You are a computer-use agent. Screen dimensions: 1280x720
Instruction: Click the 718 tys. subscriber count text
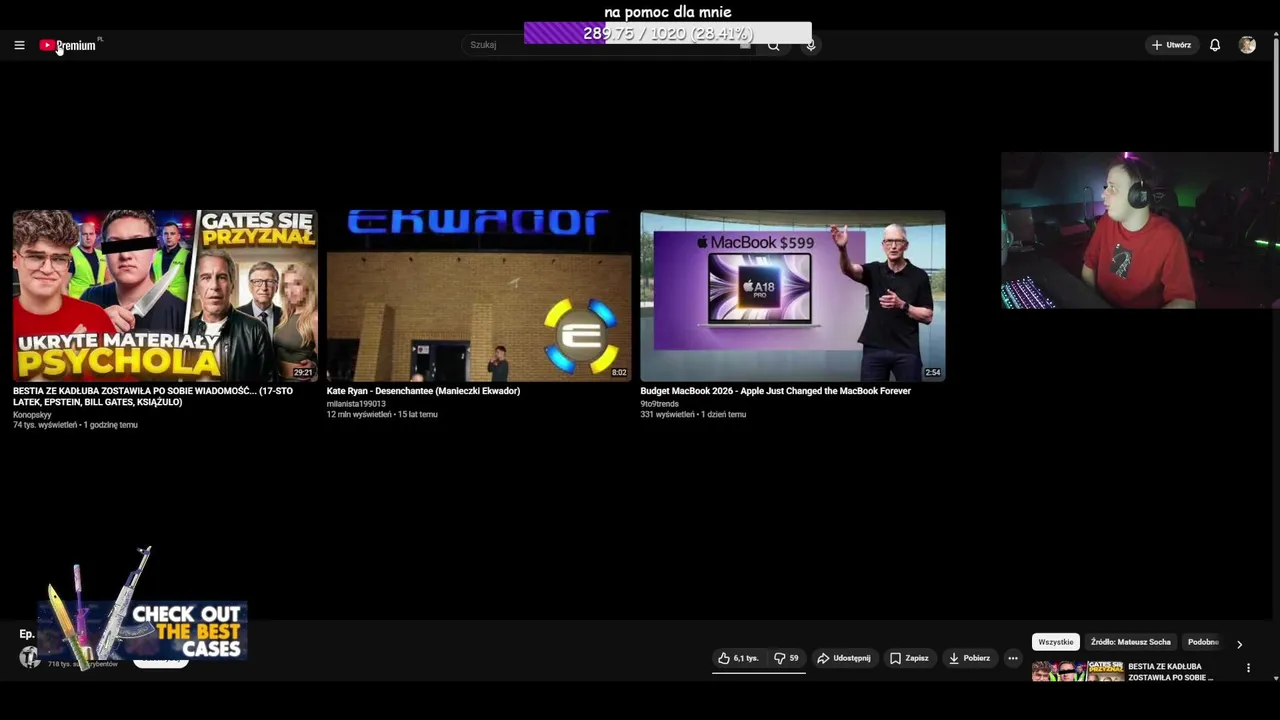click(83, 664)
